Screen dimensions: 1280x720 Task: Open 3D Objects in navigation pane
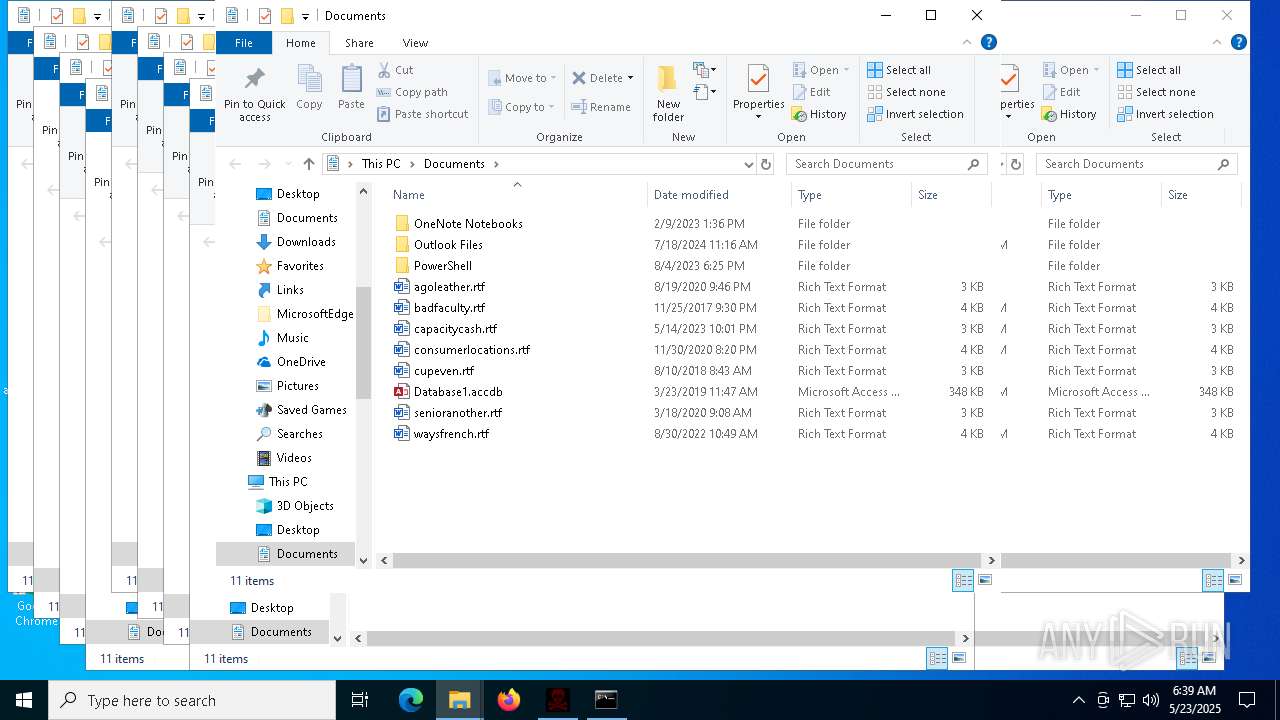[305, 506]
